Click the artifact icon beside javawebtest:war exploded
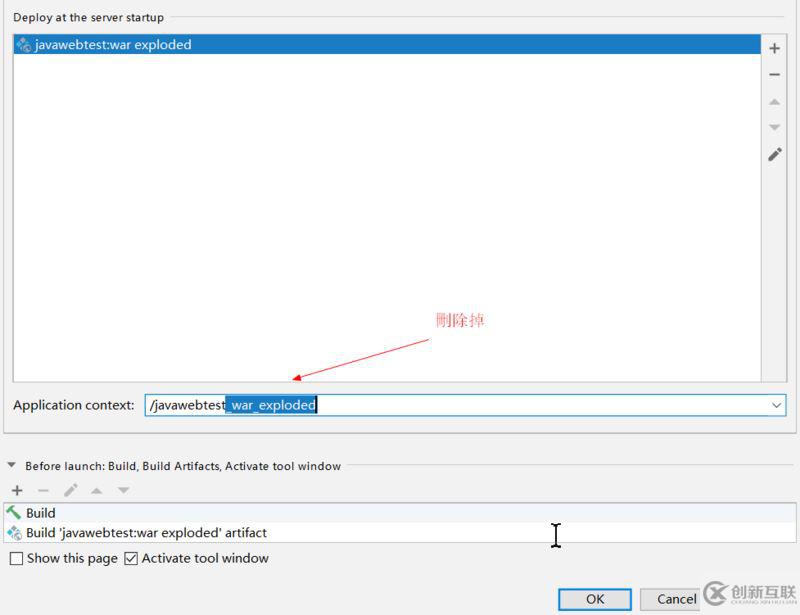This screenshot has width=800, height=615. point(23,45)
